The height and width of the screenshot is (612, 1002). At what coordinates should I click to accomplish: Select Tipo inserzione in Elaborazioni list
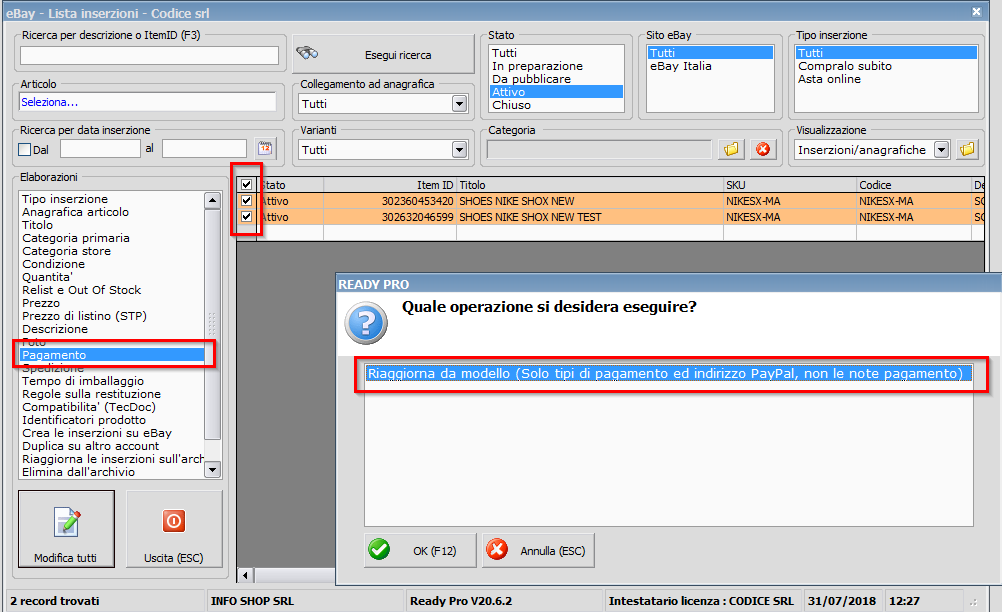(x=112, y=199)
